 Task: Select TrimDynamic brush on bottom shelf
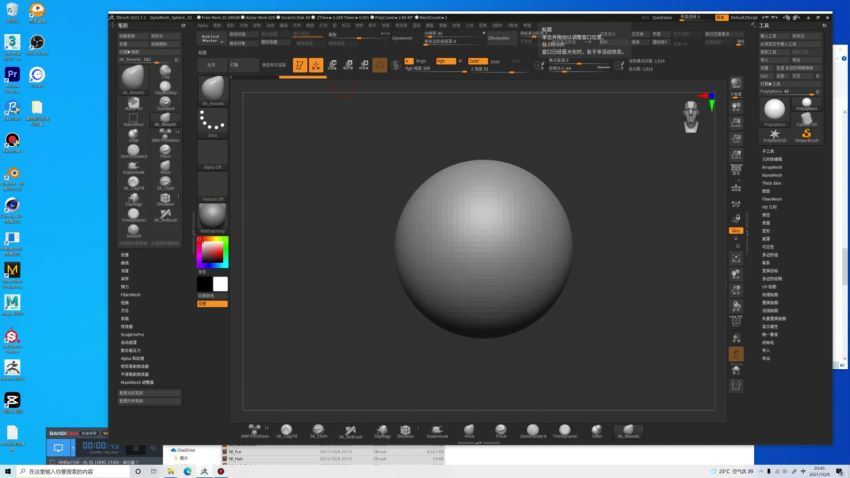pos(565,431)
